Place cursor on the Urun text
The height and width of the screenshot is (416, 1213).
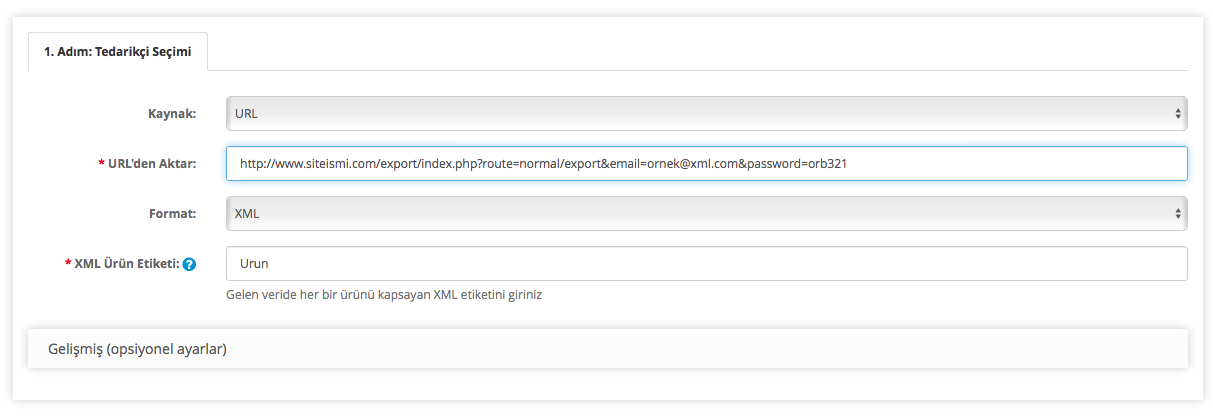255,264
